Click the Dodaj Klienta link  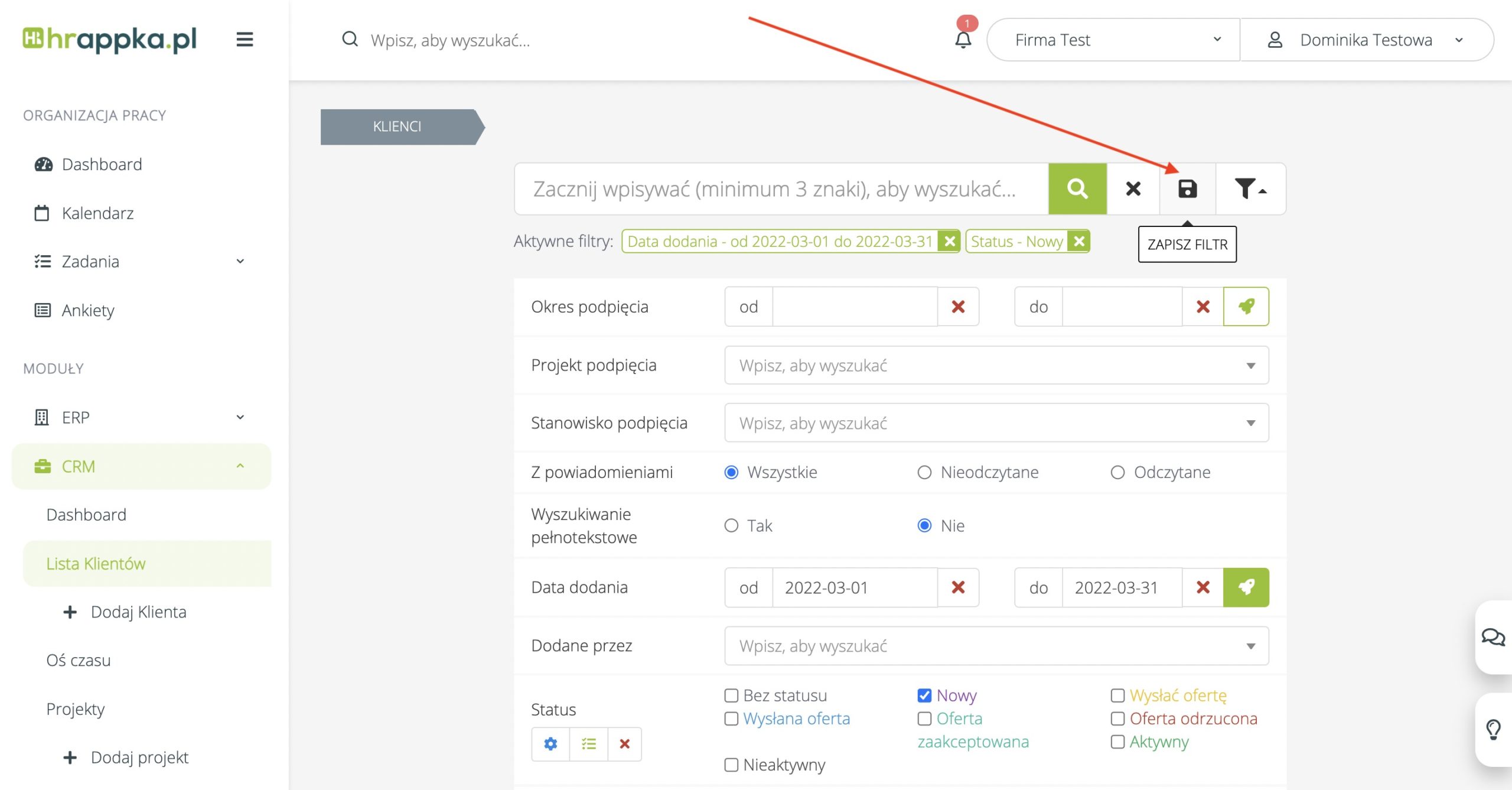[x=138, y=612]
